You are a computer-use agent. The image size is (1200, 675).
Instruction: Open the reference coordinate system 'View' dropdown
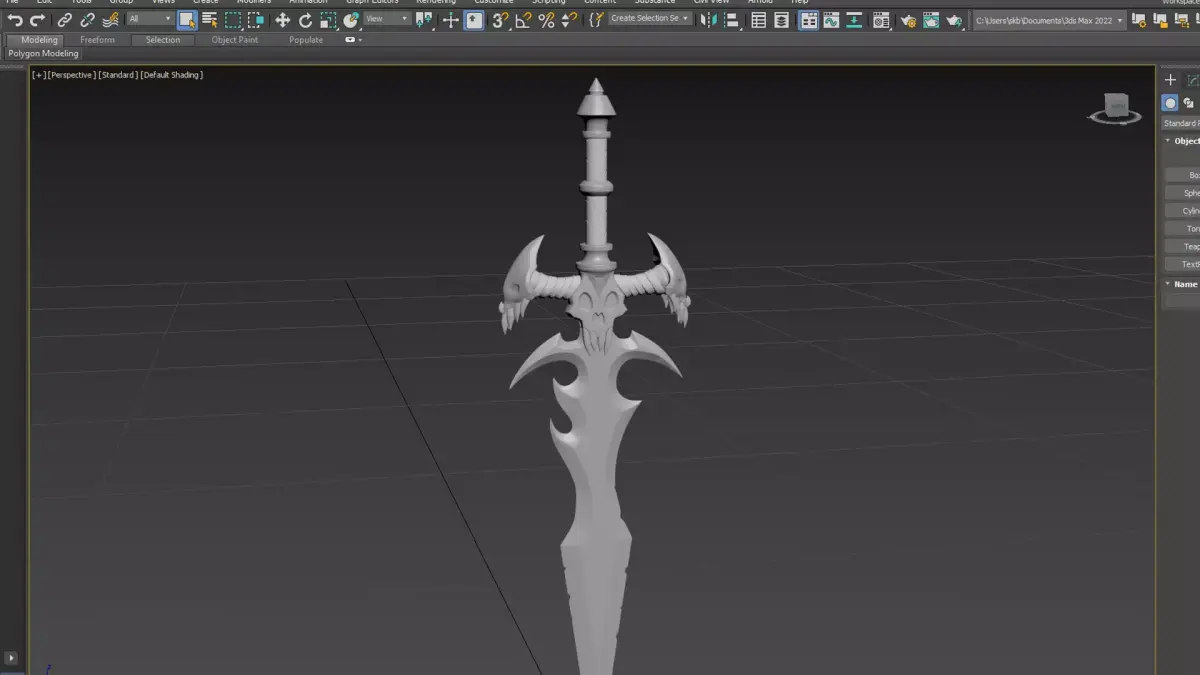point(386,19)
